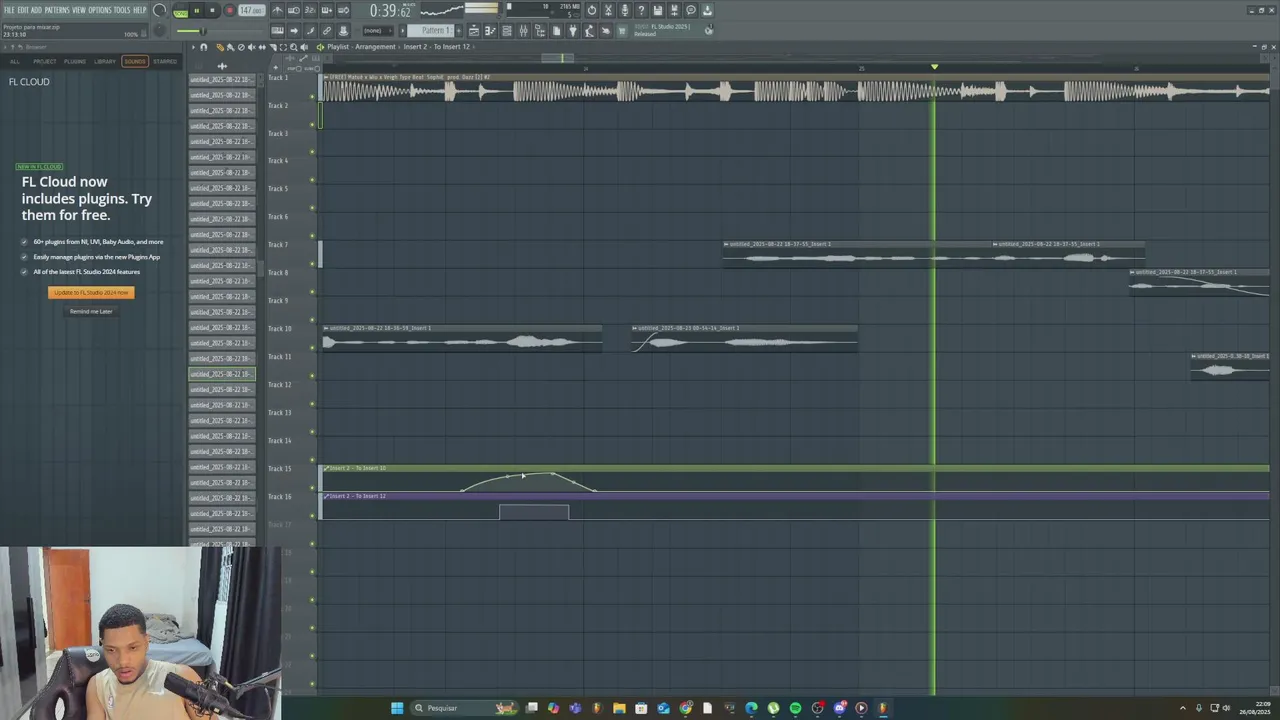The image size is (1280, 720).
Task: Open the Browser toggle icon in toolbar
Action: coord(540,30)
